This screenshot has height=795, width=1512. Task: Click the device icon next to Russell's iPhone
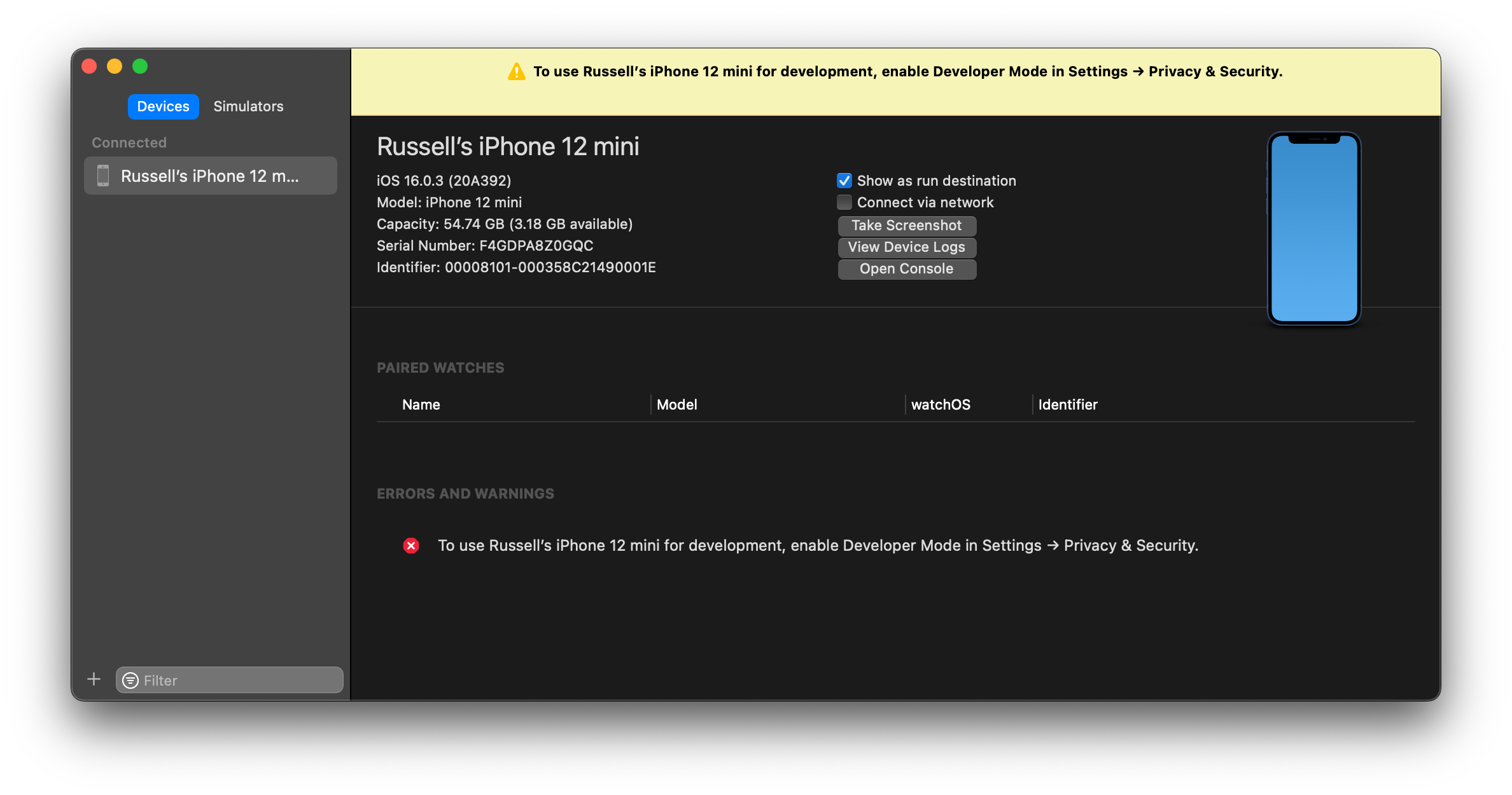(x=103, y=176)
